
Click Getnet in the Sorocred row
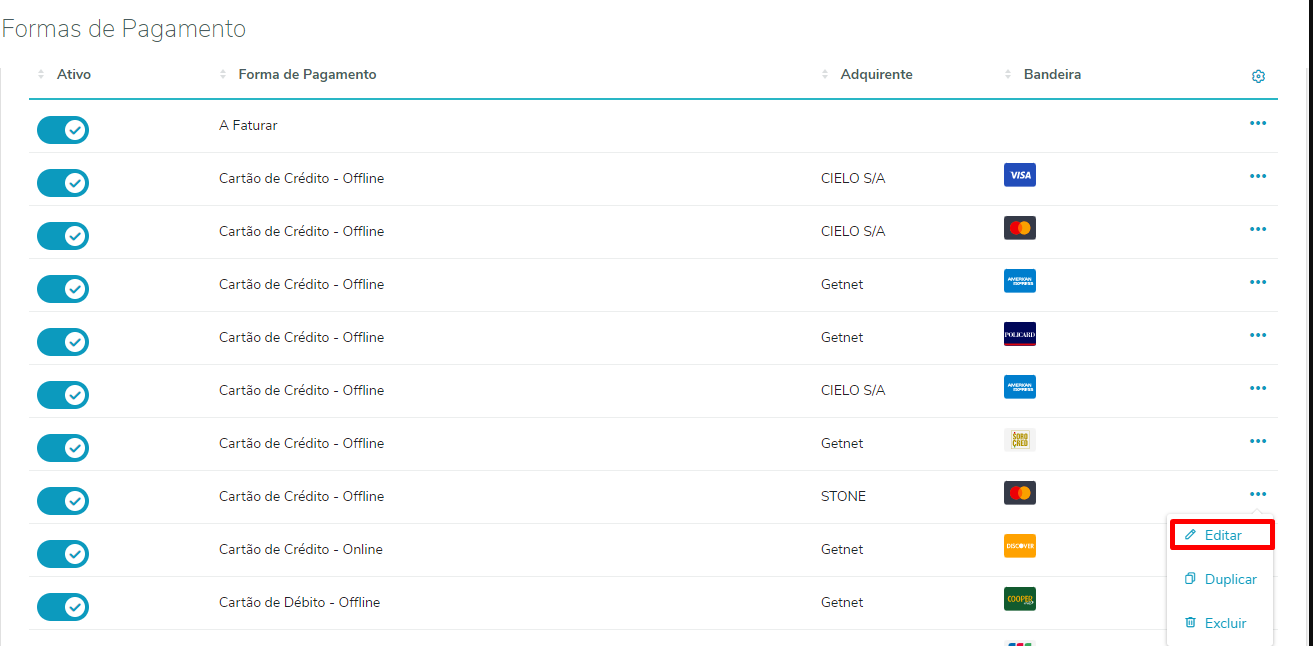[842, 443]
